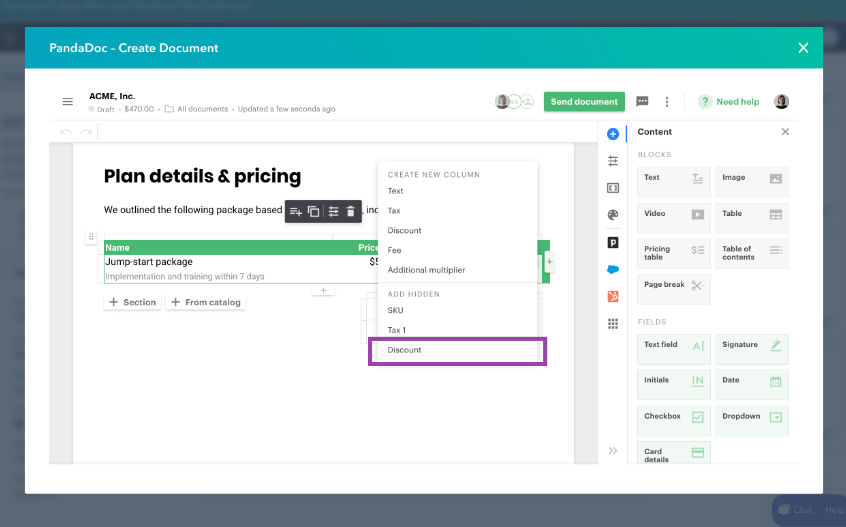Select the Initials field

[x=673, y=385]
